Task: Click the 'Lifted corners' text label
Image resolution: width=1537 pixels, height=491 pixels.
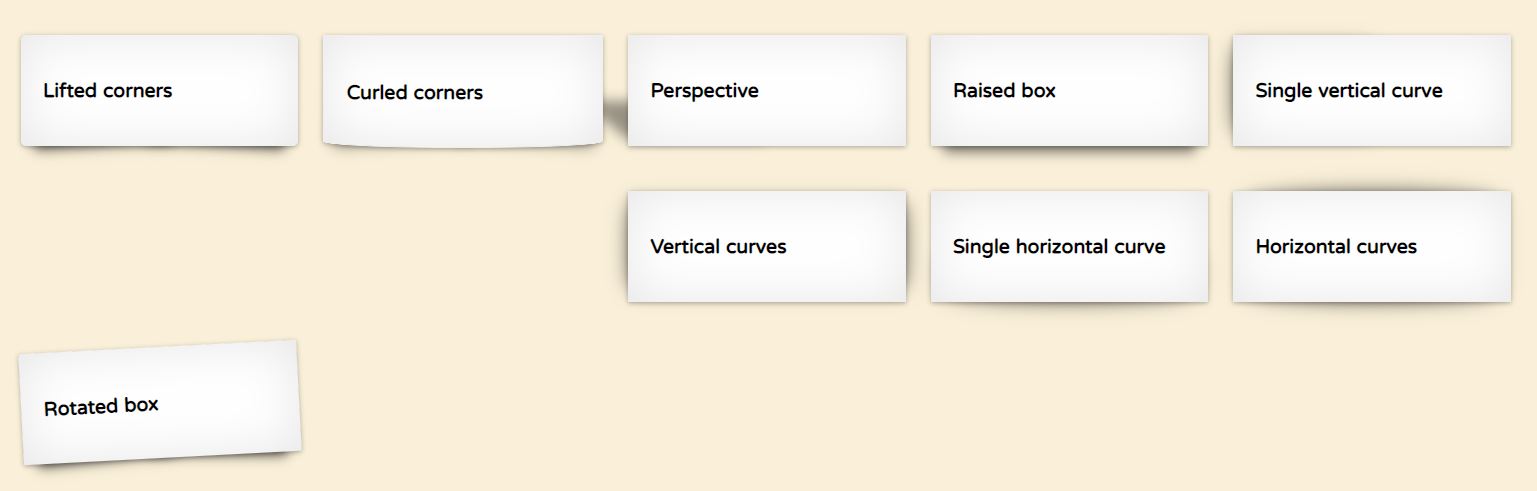Action: 108,90
